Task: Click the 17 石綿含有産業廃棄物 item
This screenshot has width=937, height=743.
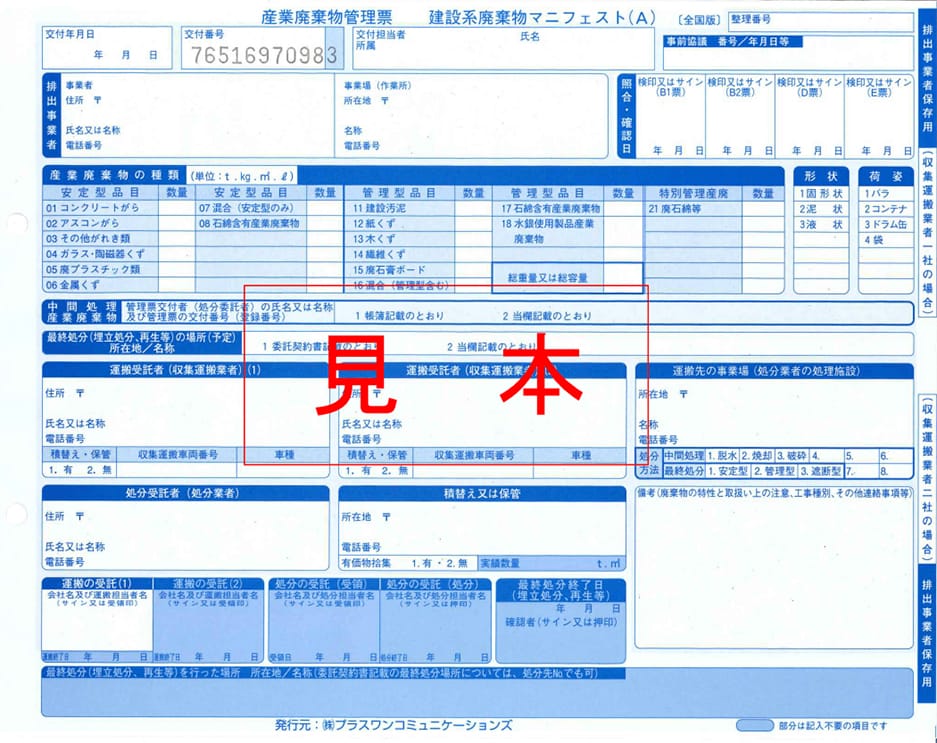Action: click(x=550, y=209)
